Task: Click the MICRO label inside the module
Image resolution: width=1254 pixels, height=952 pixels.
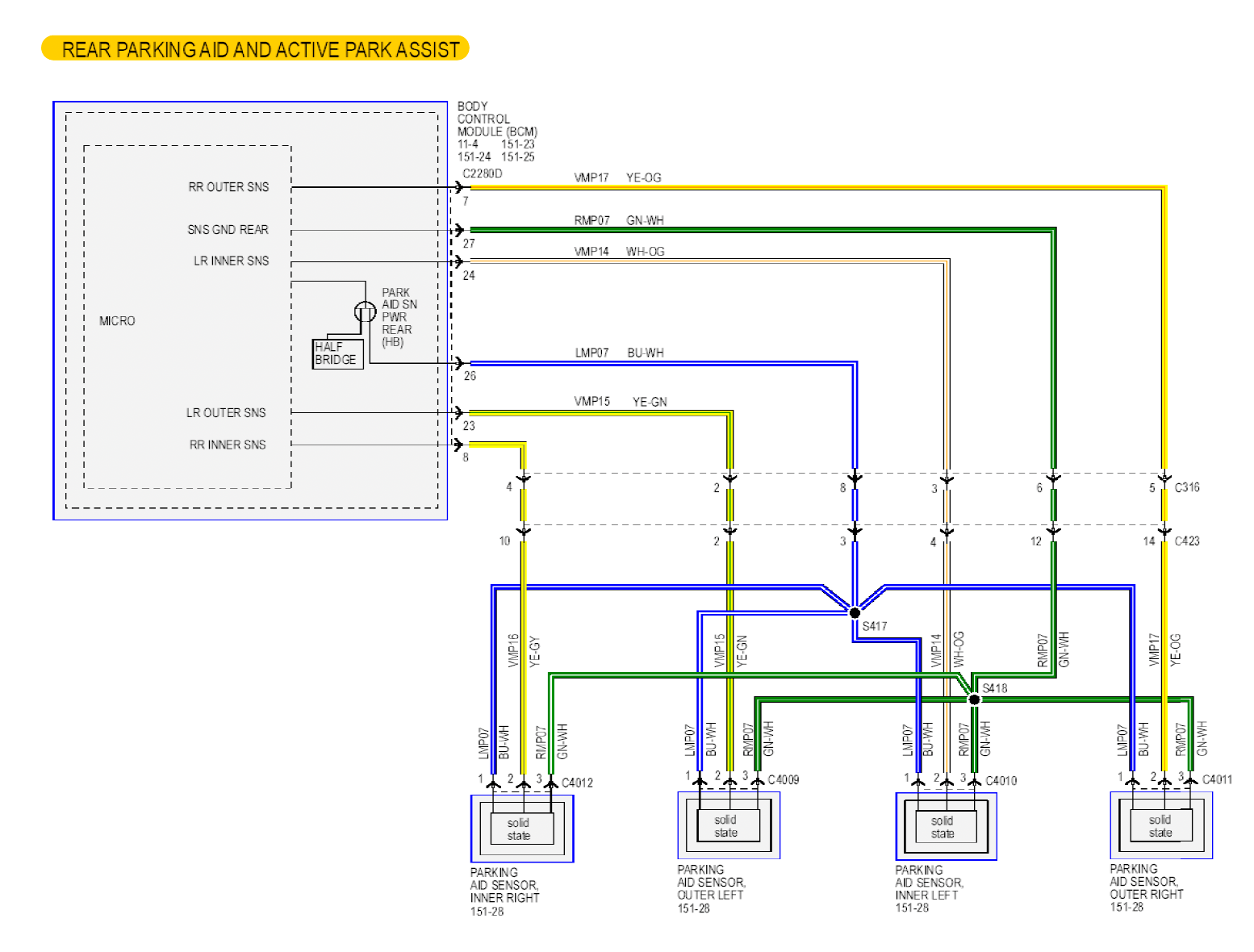Action: (117, 321)
